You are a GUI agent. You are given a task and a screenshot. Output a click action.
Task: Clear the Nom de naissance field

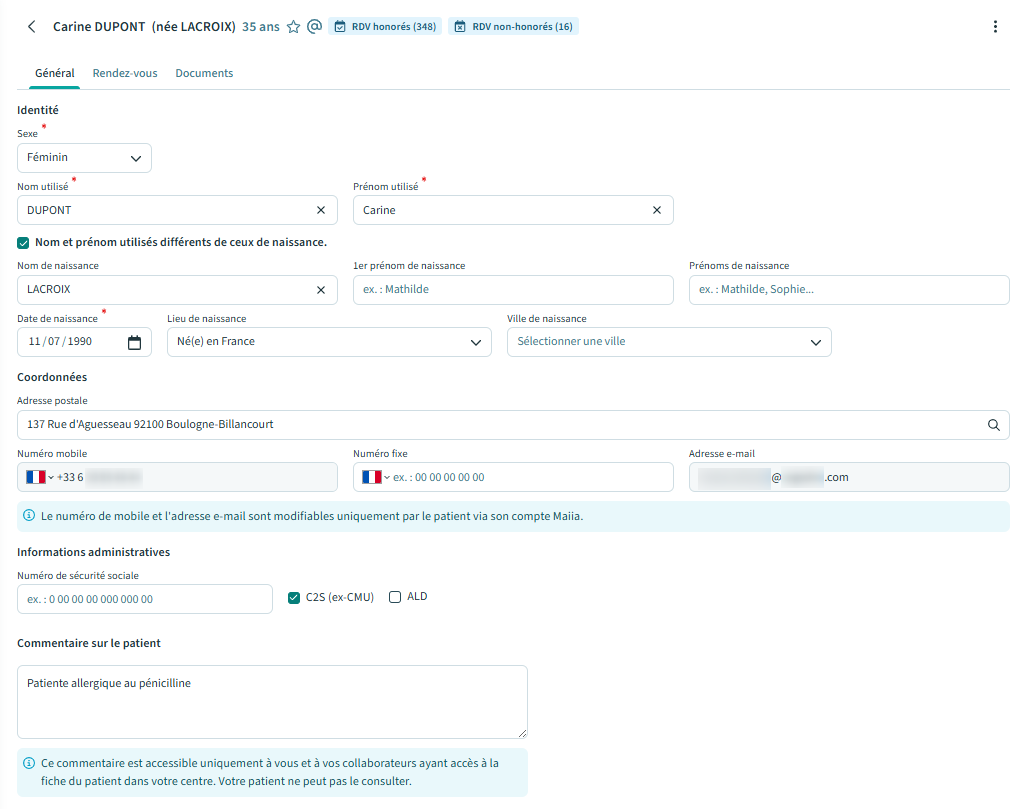coord(321,290)
